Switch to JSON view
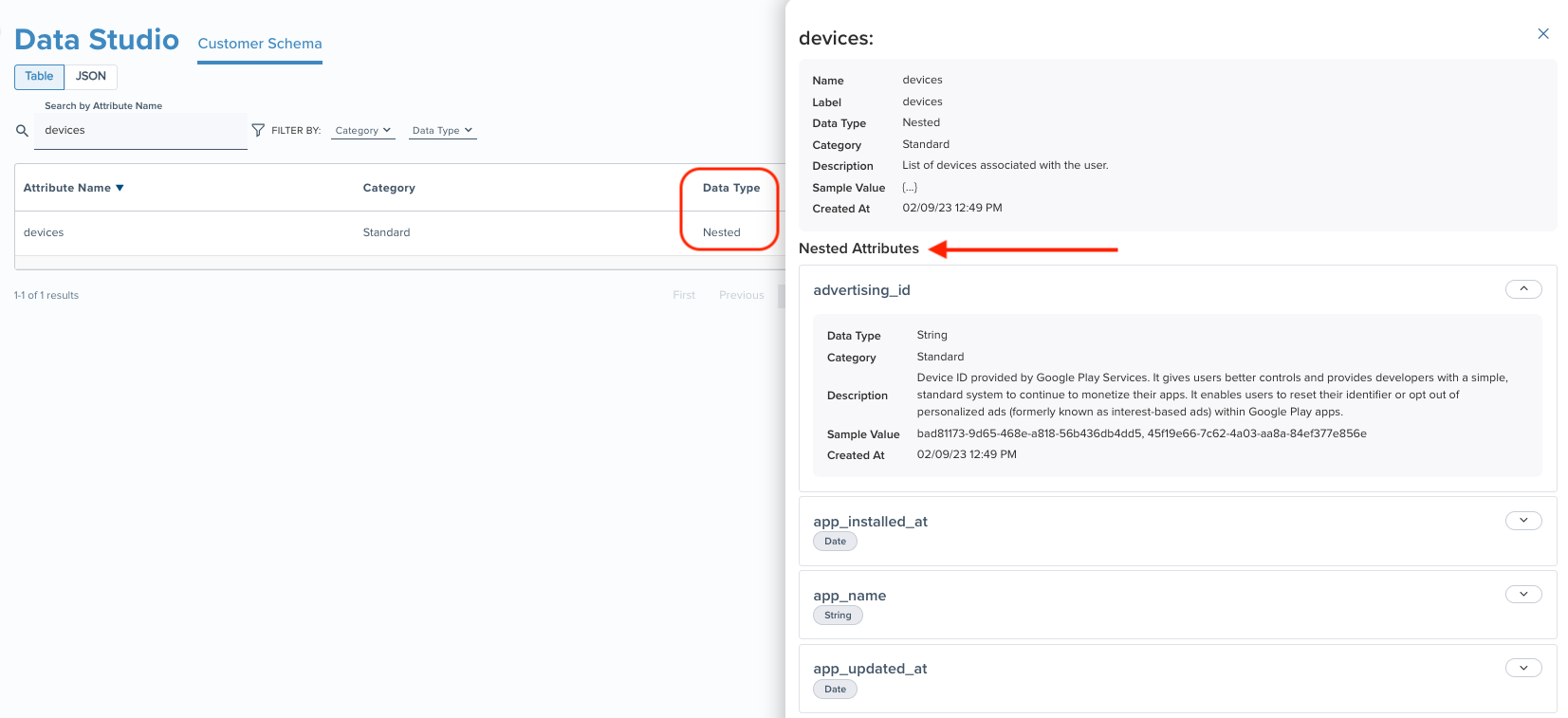The image size is (1568, 718). [91, 77]
